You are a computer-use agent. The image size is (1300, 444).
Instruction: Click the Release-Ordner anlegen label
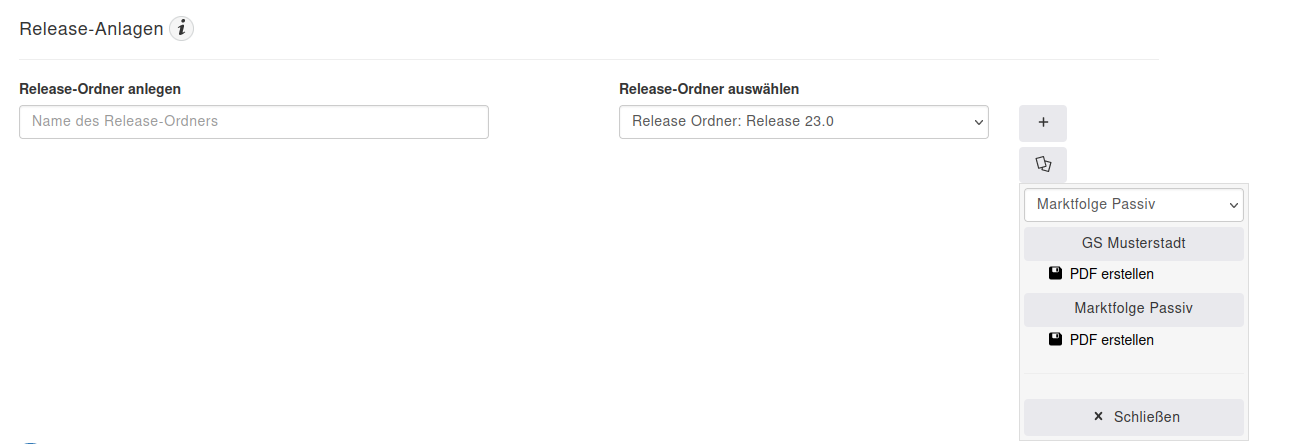(x=100, y=88)
